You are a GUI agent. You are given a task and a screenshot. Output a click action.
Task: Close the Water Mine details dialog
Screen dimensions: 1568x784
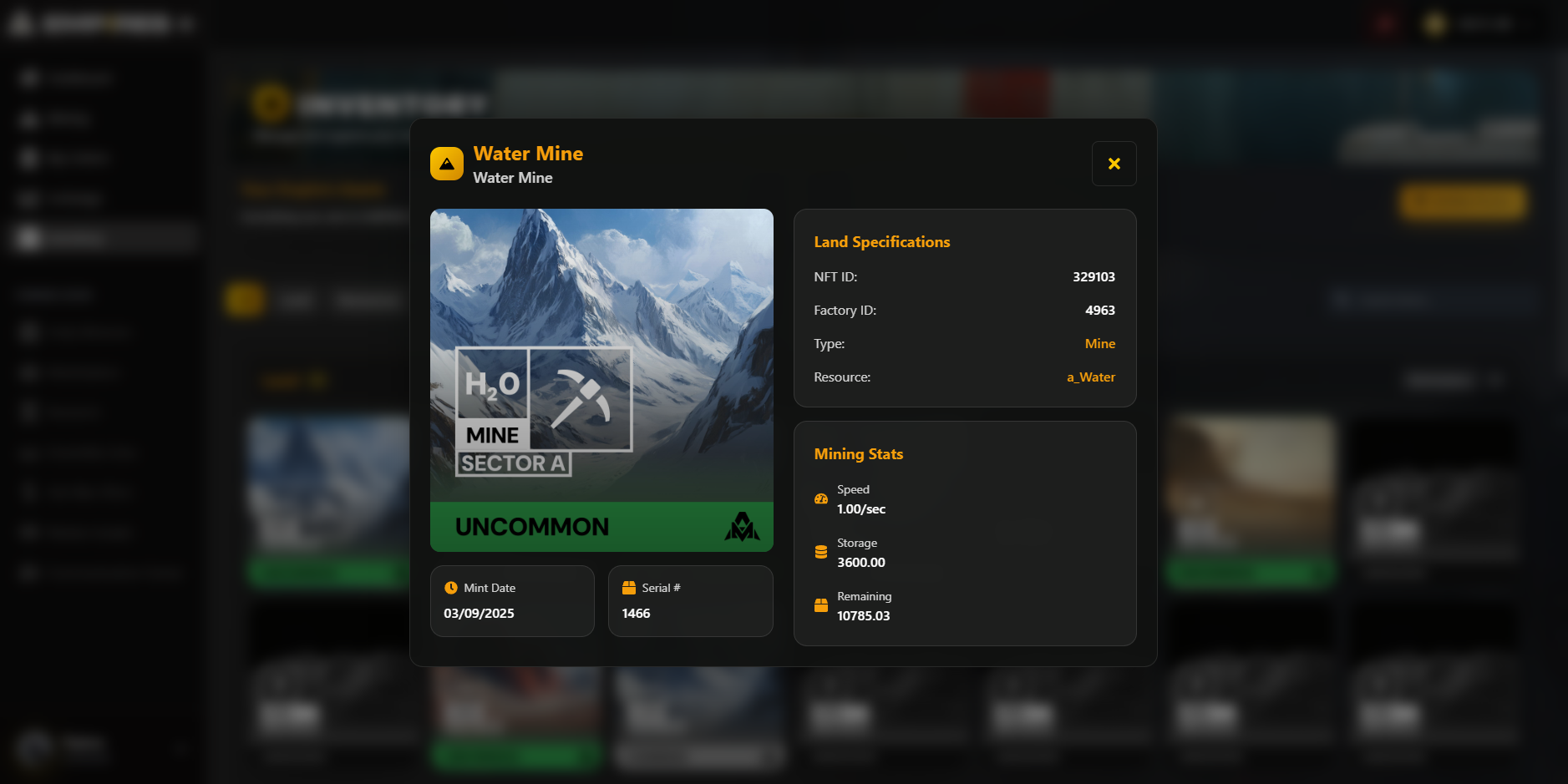(1114, 164)
